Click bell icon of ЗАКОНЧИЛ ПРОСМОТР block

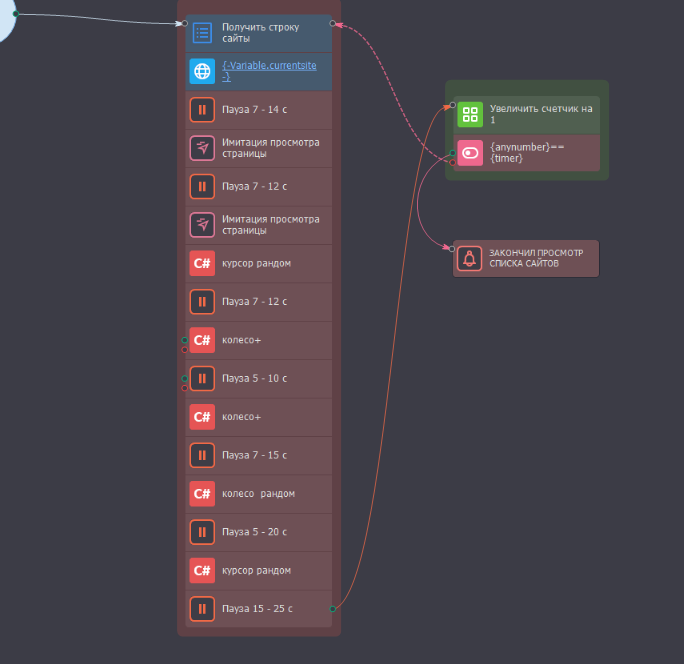[469, 258]
